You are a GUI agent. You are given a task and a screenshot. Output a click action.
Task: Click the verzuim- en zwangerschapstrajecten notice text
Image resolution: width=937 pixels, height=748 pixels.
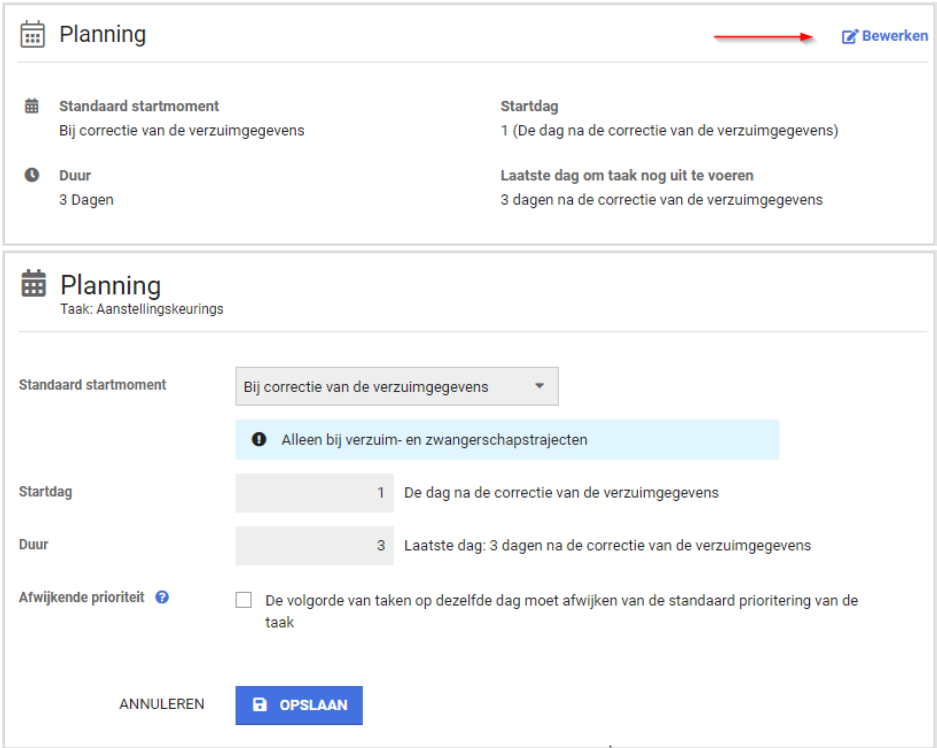(434, 439)
